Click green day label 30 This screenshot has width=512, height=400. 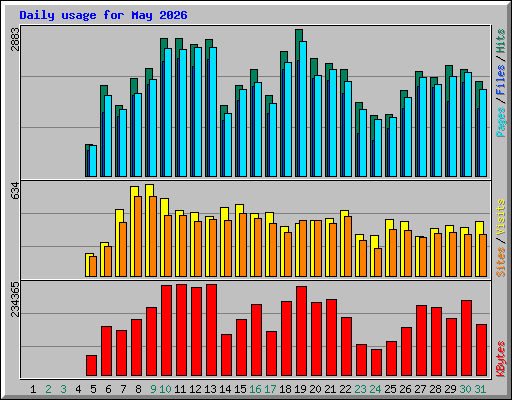pos(465,389)
